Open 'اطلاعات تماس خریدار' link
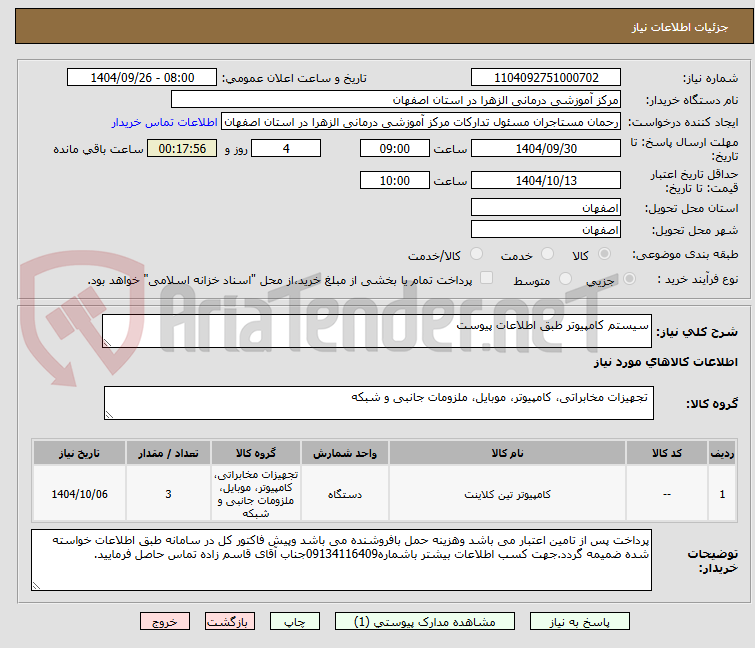Image resolution: width=755 pixels, height=648 pixels. click(x=165, y=122)
